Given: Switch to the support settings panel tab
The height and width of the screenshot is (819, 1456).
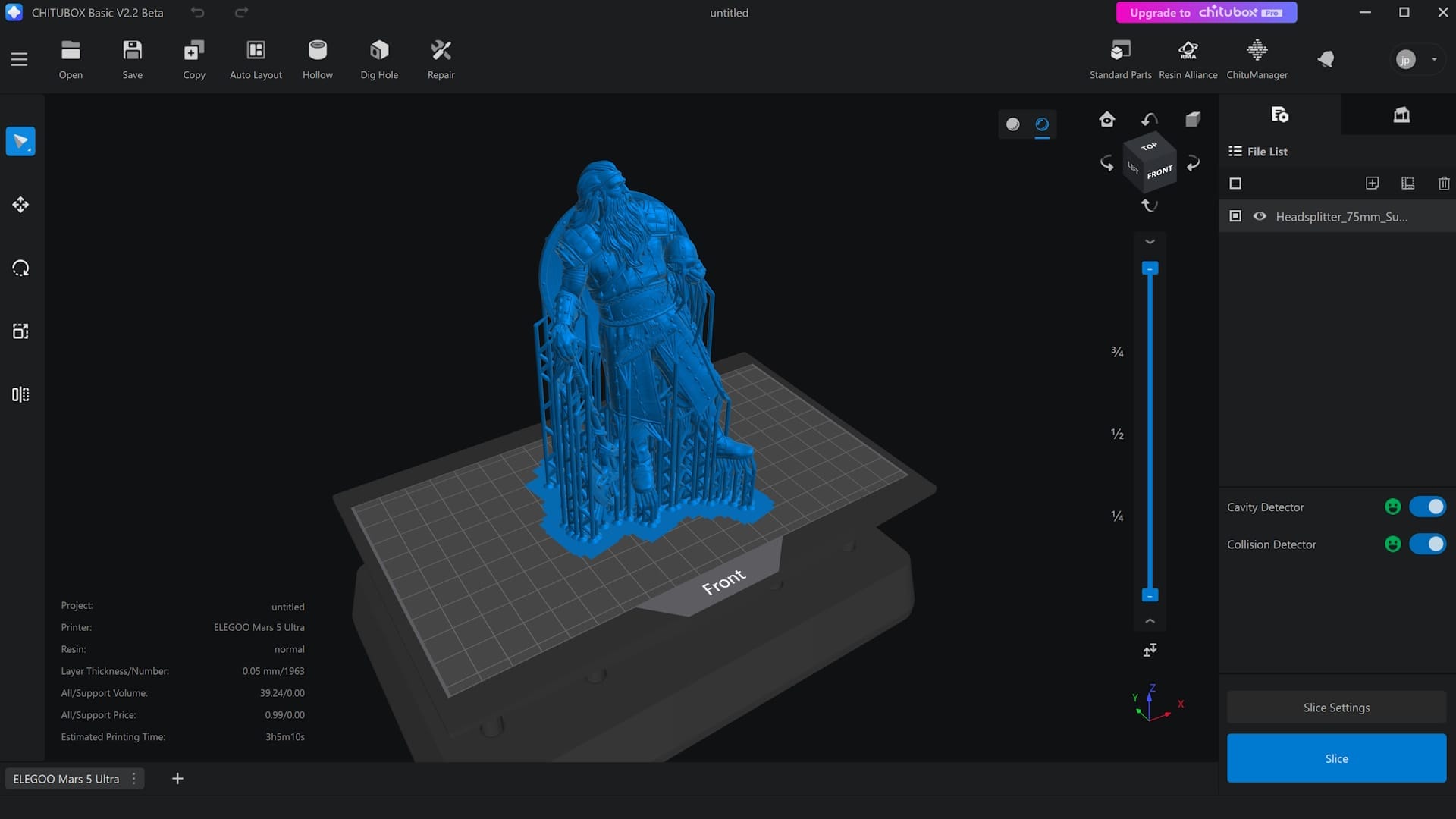Looking at the screenshot, I should 1401,115.
